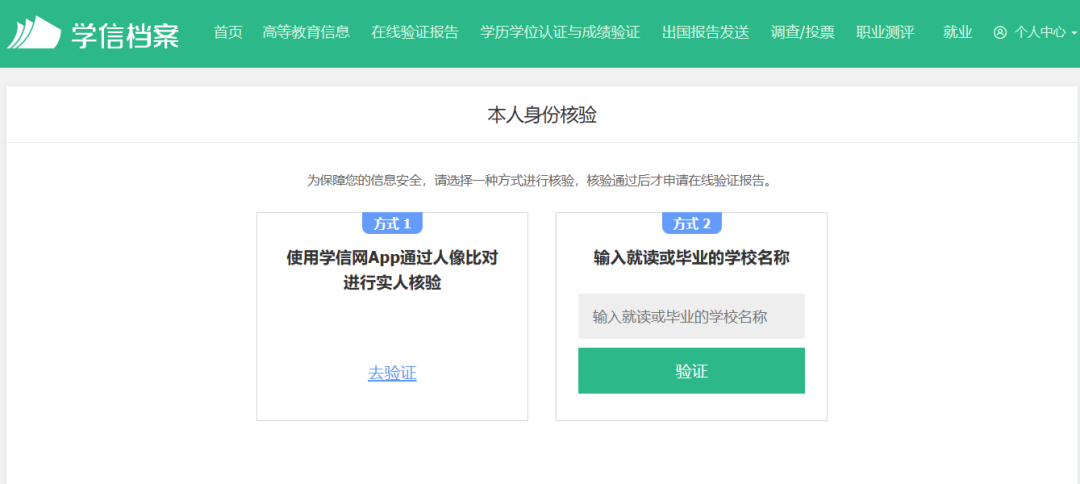This screenshot has height=484, width=1080.
Task: Click the 学信档案 site title text
Action: [x=125, y=33]
